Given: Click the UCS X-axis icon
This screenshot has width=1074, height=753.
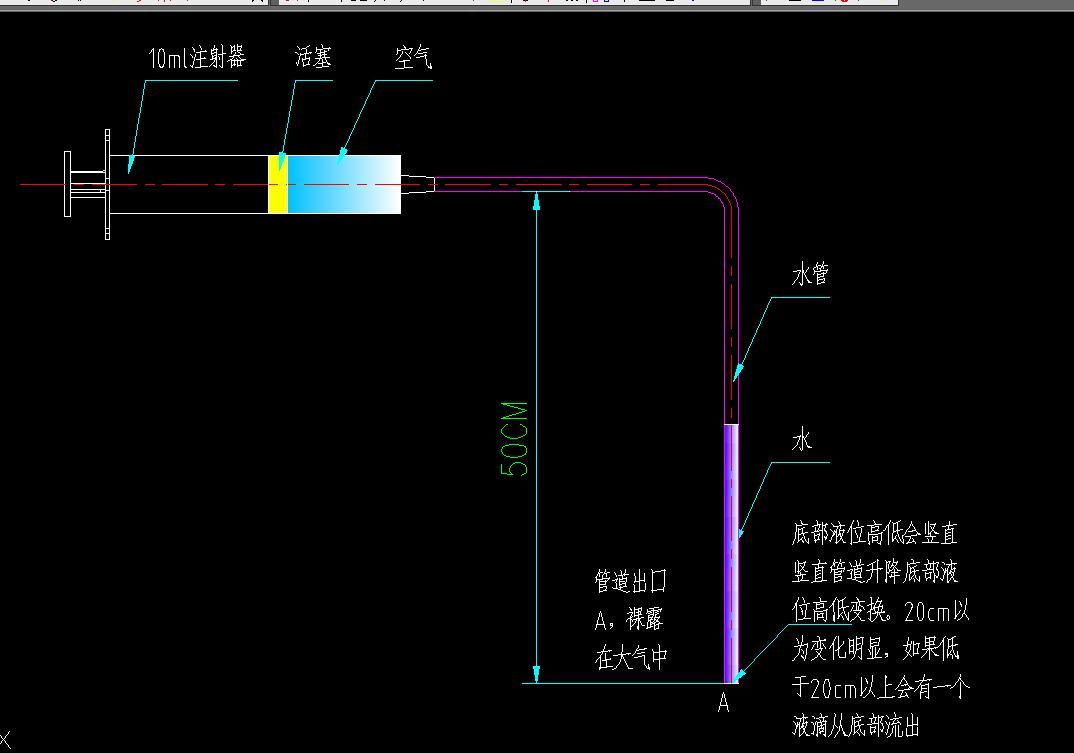Looking at the screenshot, I should coord(5,740).
